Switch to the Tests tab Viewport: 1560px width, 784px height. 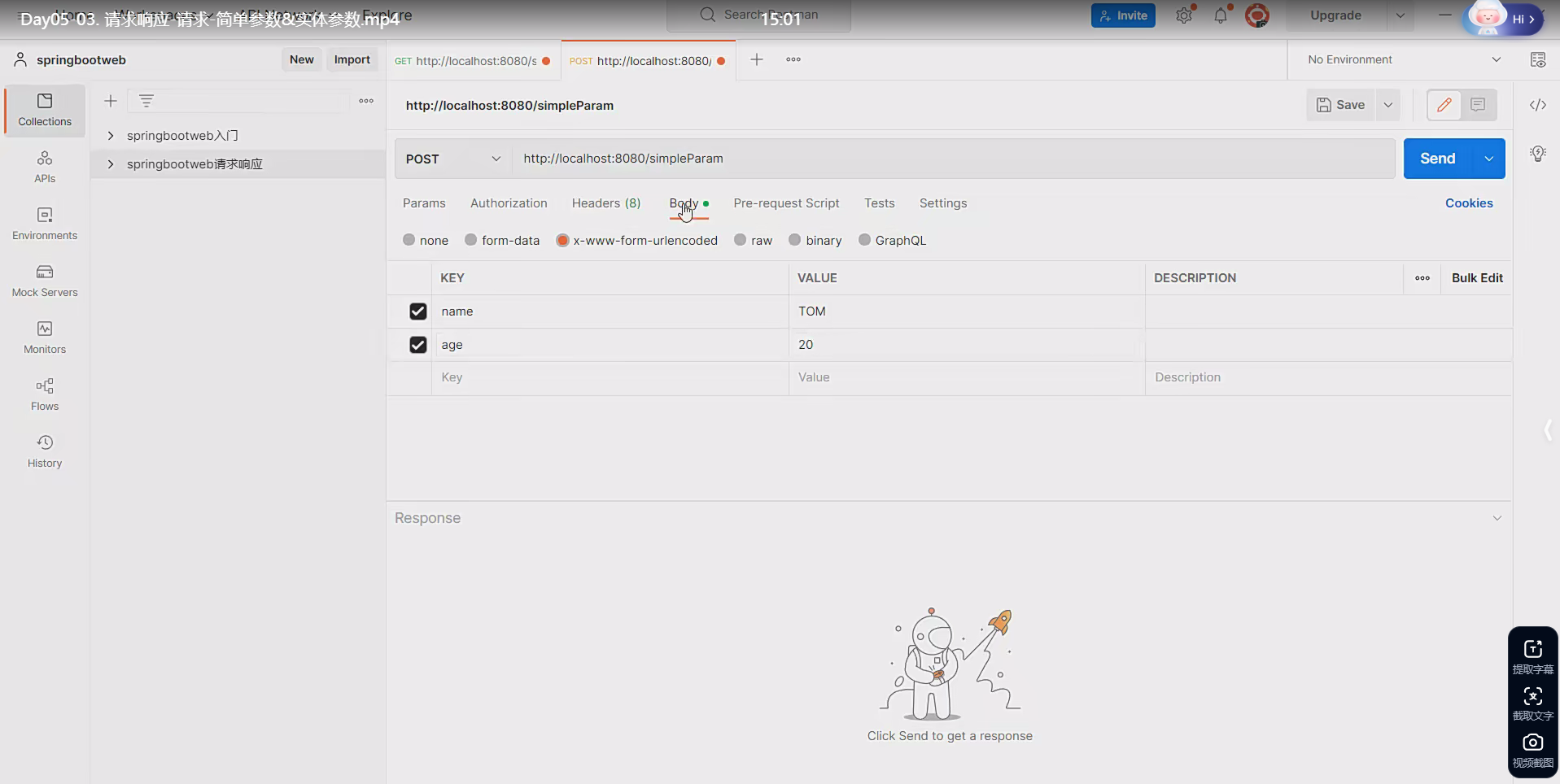pyautogui.click(x=880, y=203)
